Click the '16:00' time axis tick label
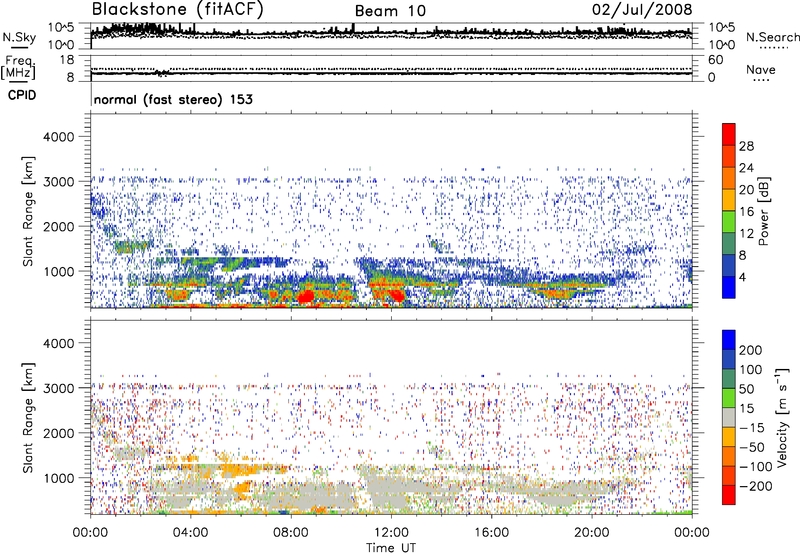 pos(491,533)
